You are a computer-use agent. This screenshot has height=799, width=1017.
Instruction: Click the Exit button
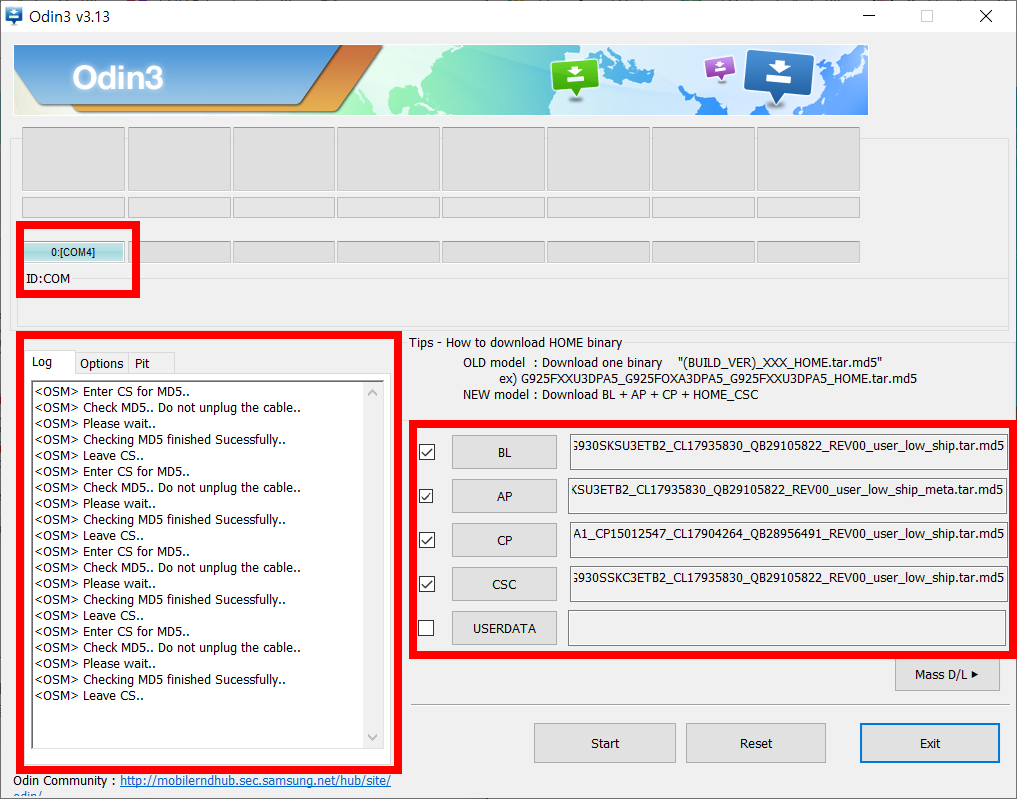[x=929, y=743]
